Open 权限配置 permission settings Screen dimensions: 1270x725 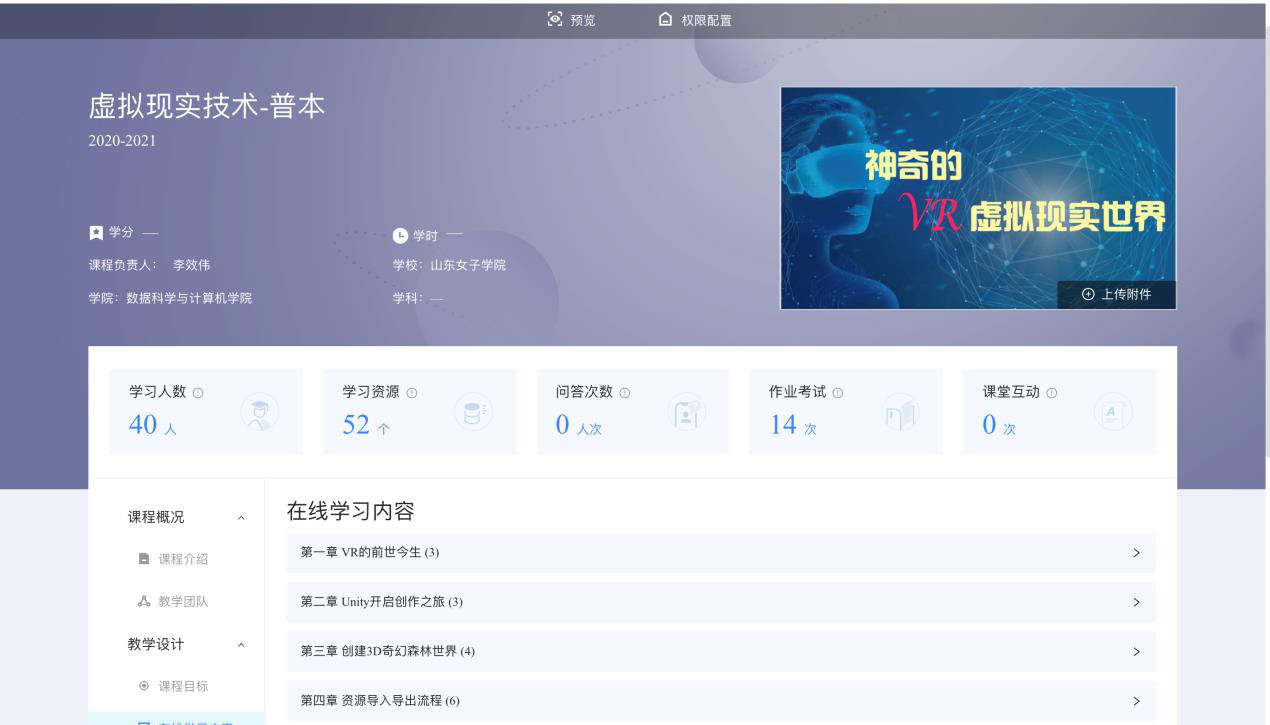695,20
